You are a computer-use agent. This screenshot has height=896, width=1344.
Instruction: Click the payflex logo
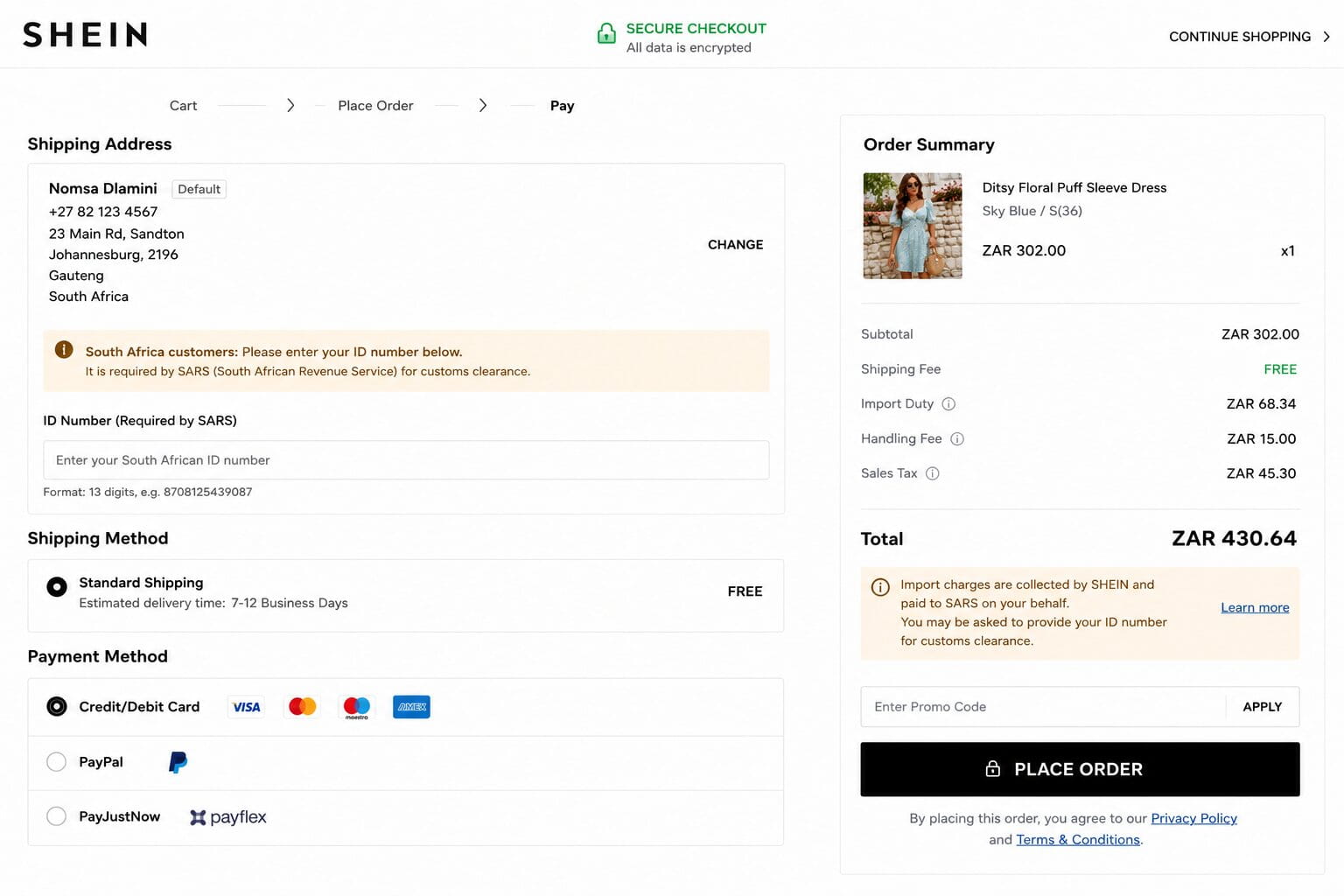(x=228, y=817)
